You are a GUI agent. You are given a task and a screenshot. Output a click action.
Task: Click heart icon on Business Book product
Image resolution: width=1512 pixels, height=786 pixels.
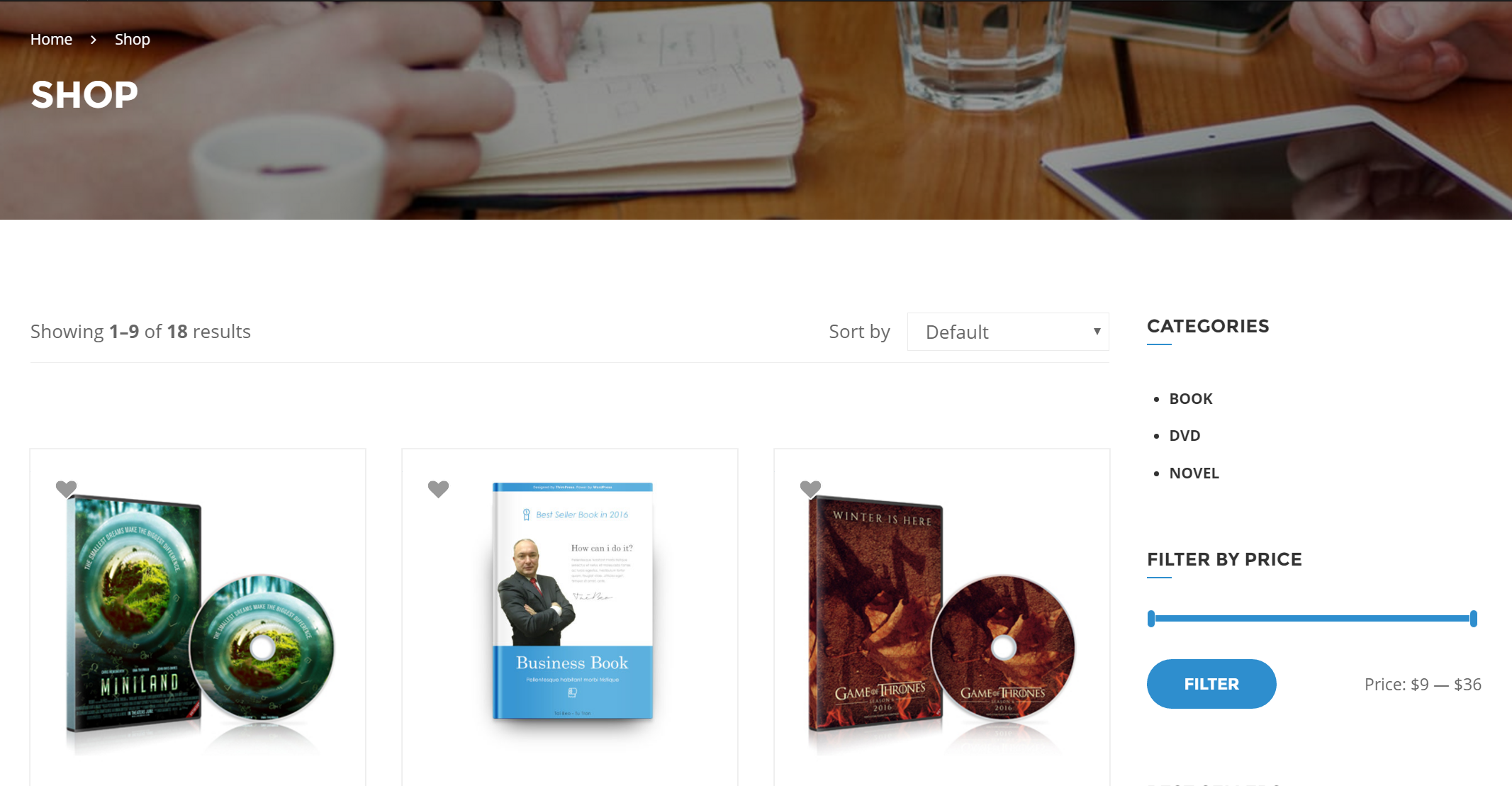(438, 489)
